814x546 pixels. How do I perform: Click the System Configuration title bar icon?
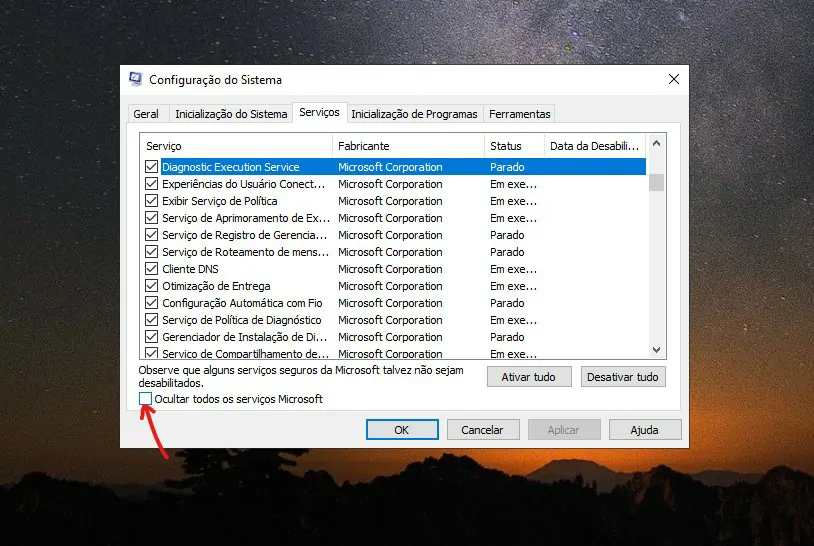click(135, 79)
